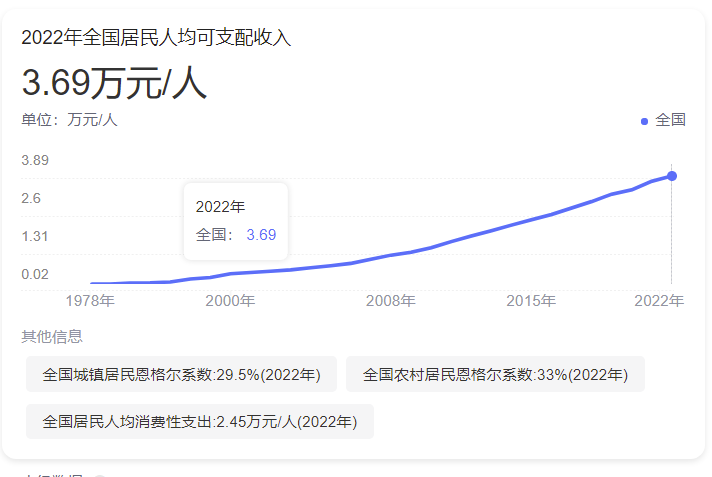The height and width of the screenshot is (477, 712).
Task: Open the 全国农村居民恩格尔系数 33% chip
Action: click(495, 375)
